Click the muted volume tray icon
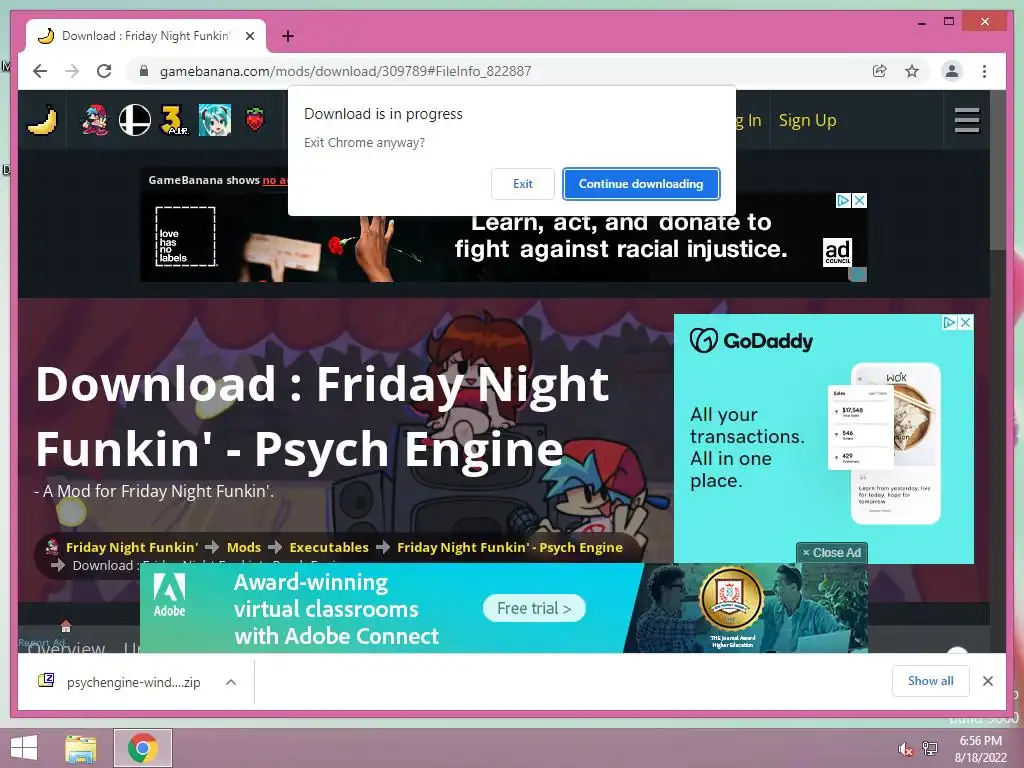1024x768 pixels. (905, 749)
